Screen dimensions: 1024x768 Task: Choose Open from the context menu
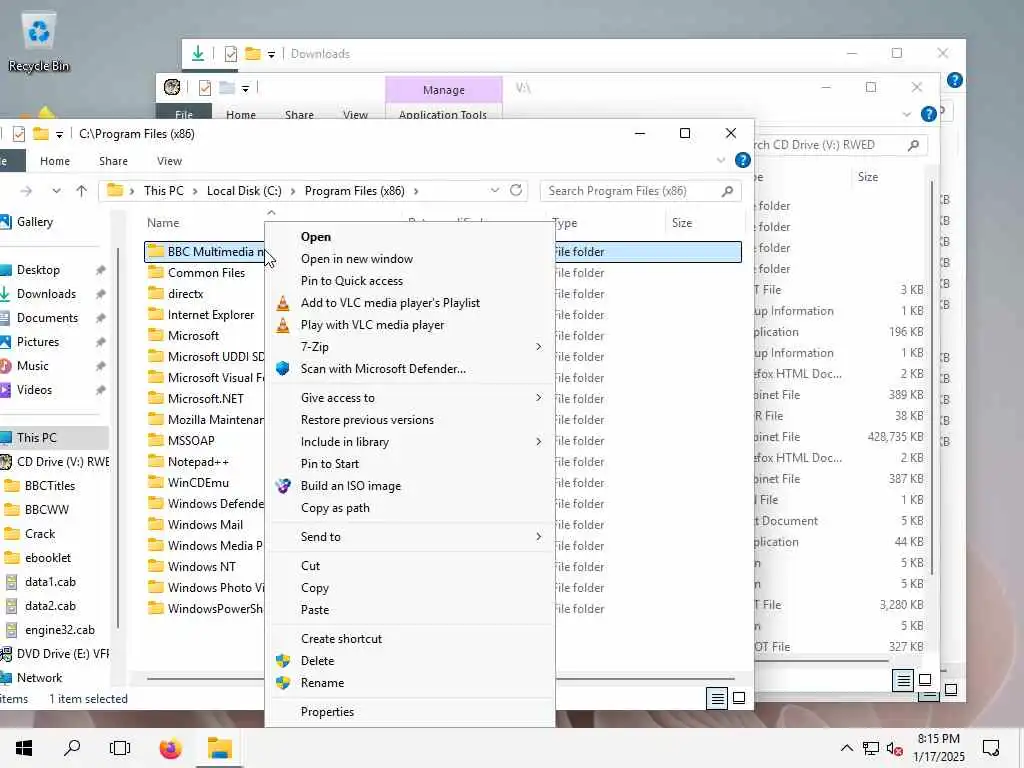[x=409, y=237]
